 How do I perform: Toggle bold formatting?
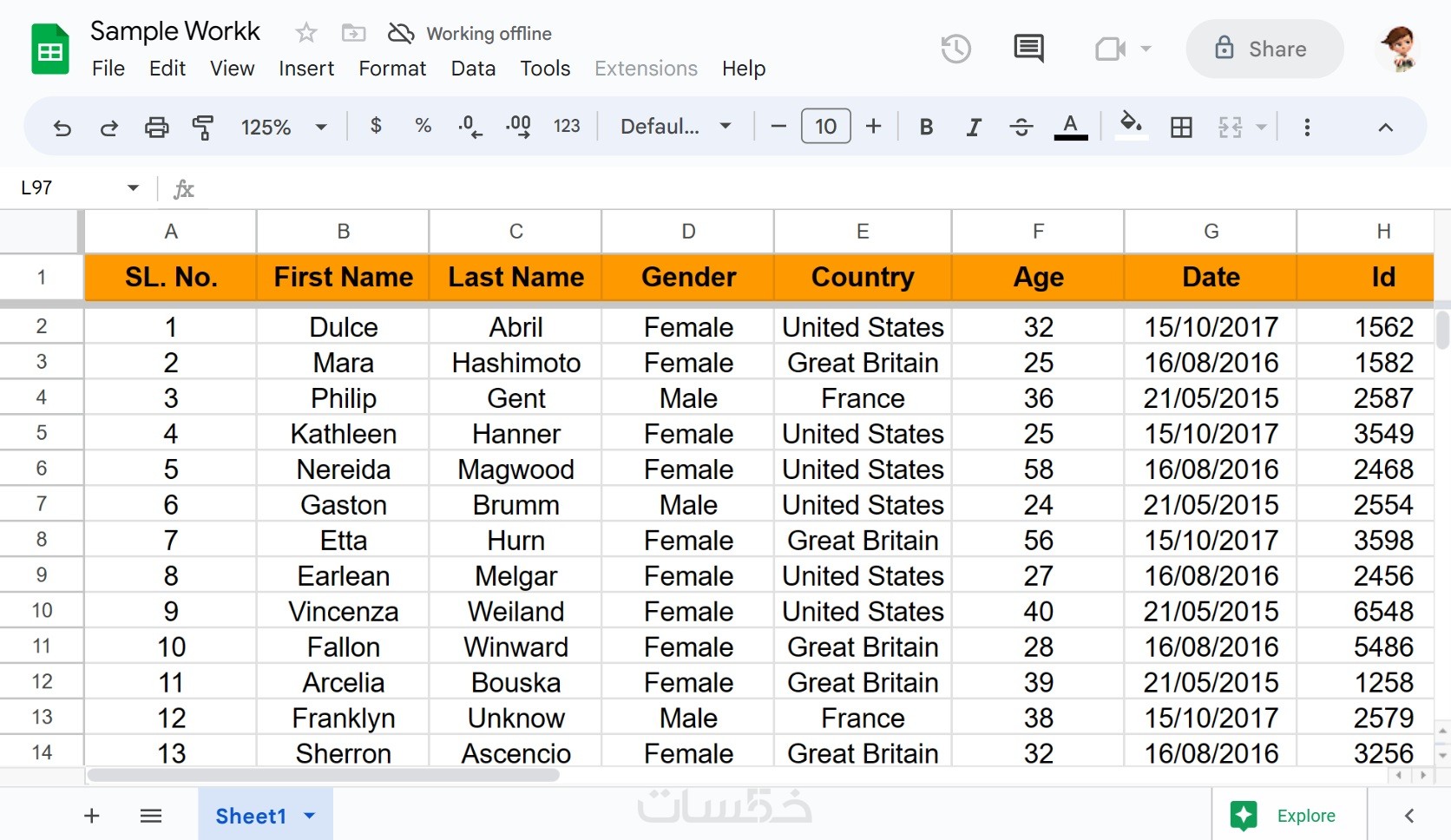coord(926,128)
